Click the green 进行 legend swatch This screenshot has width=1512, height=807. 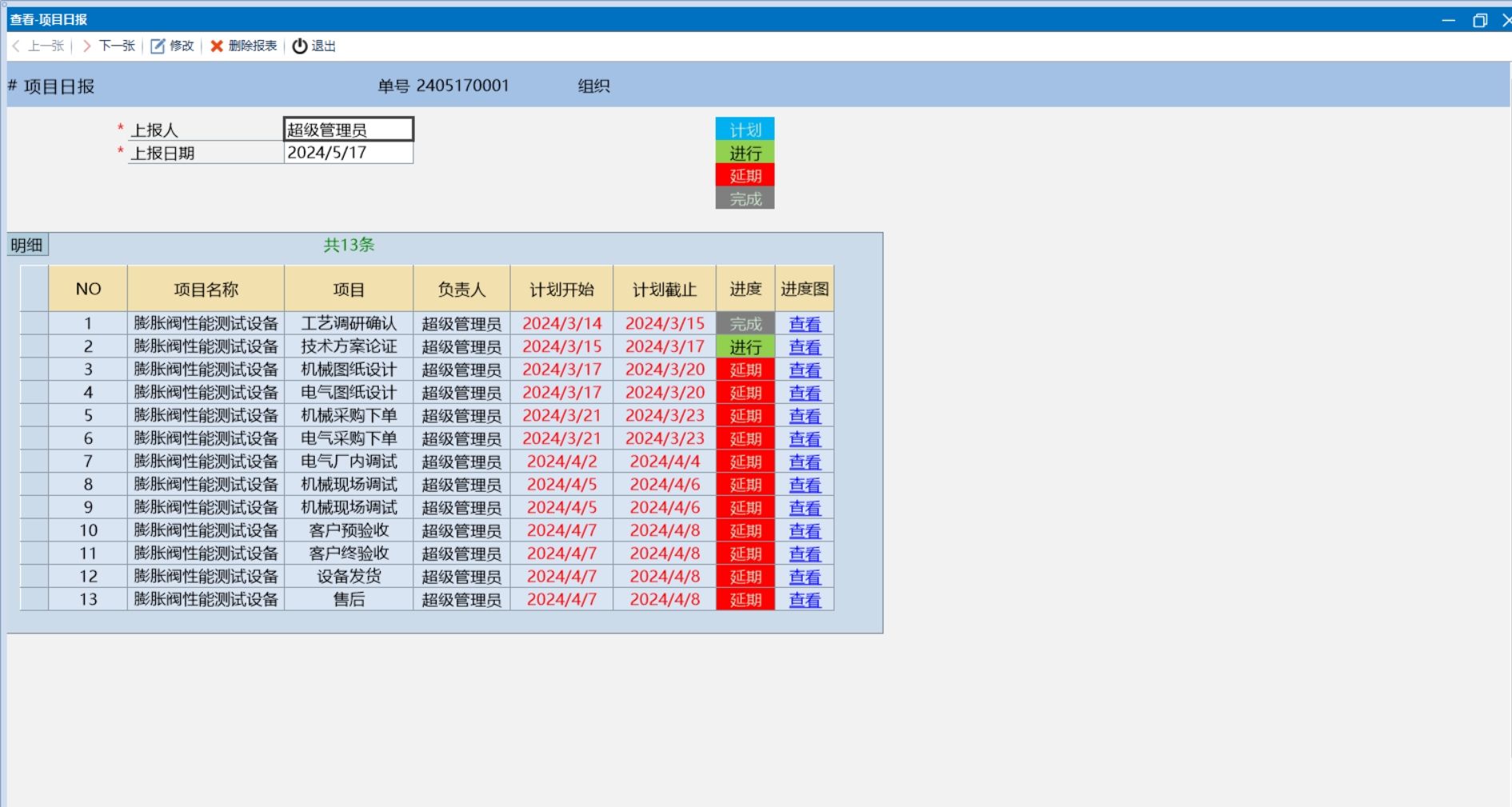coord(745,153)
